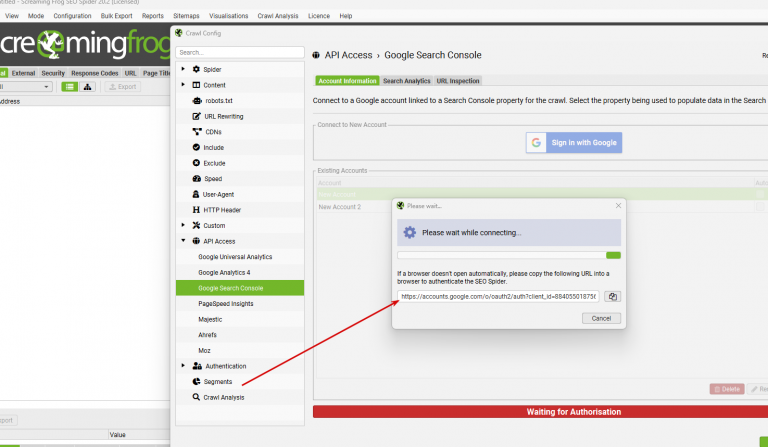Click the Delete account button
Viewport: 768px width, 447px height.
727,389
